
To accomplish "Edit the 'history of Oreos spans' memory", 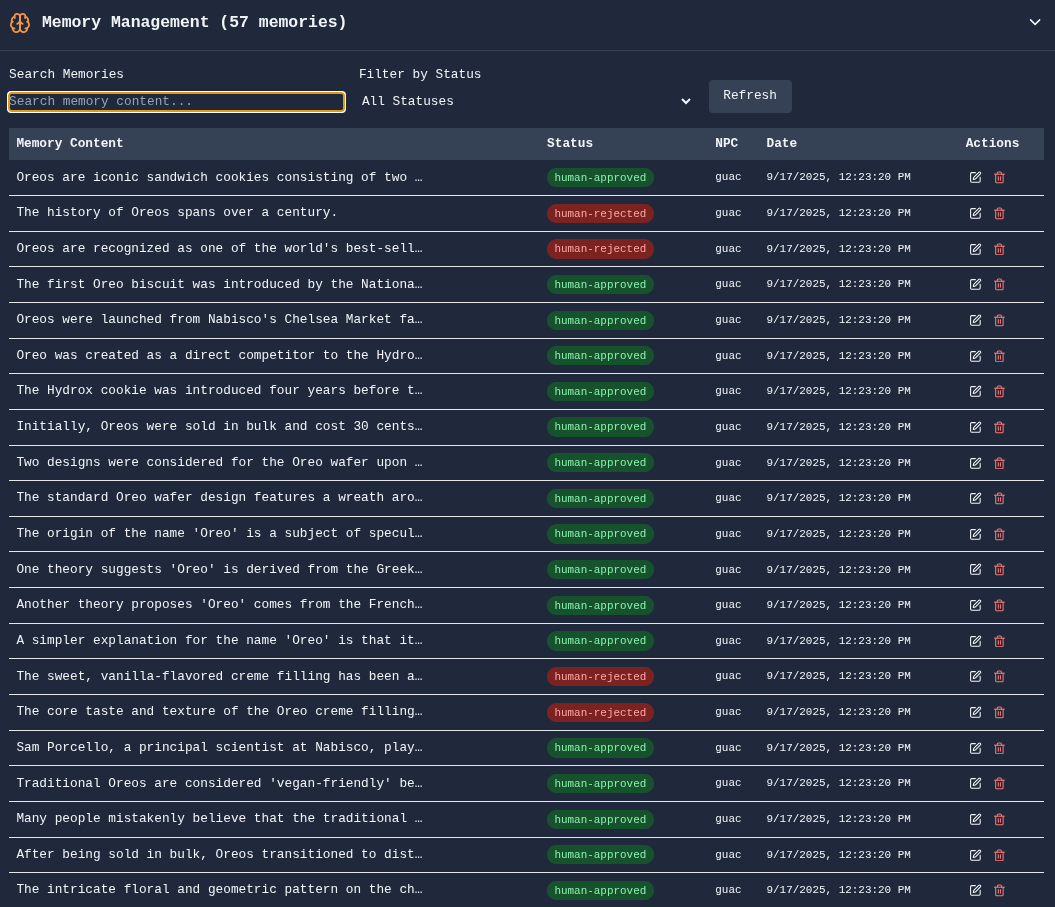I will tap(976, 213).
